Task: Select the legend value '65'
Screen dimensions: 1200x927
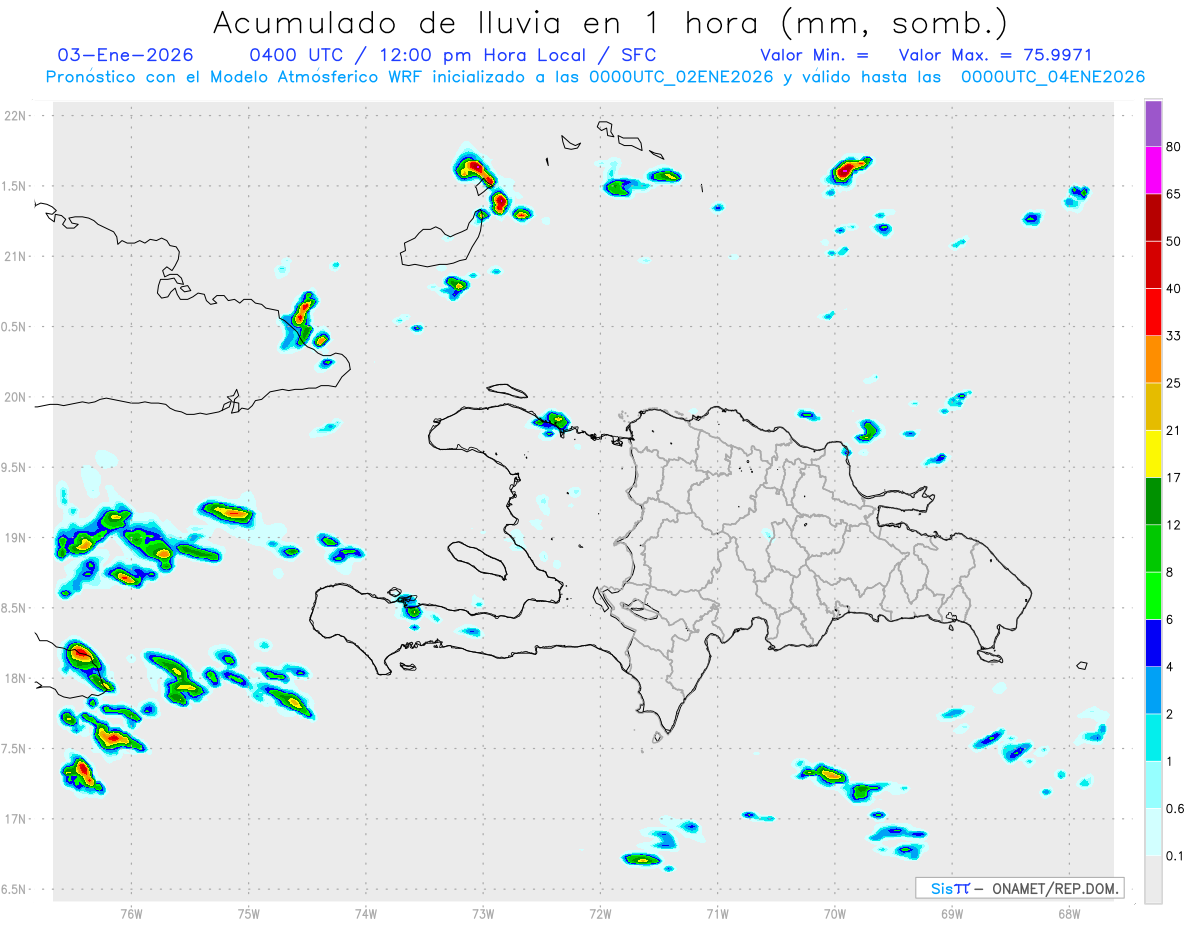Action: [x=1174, y=194]
